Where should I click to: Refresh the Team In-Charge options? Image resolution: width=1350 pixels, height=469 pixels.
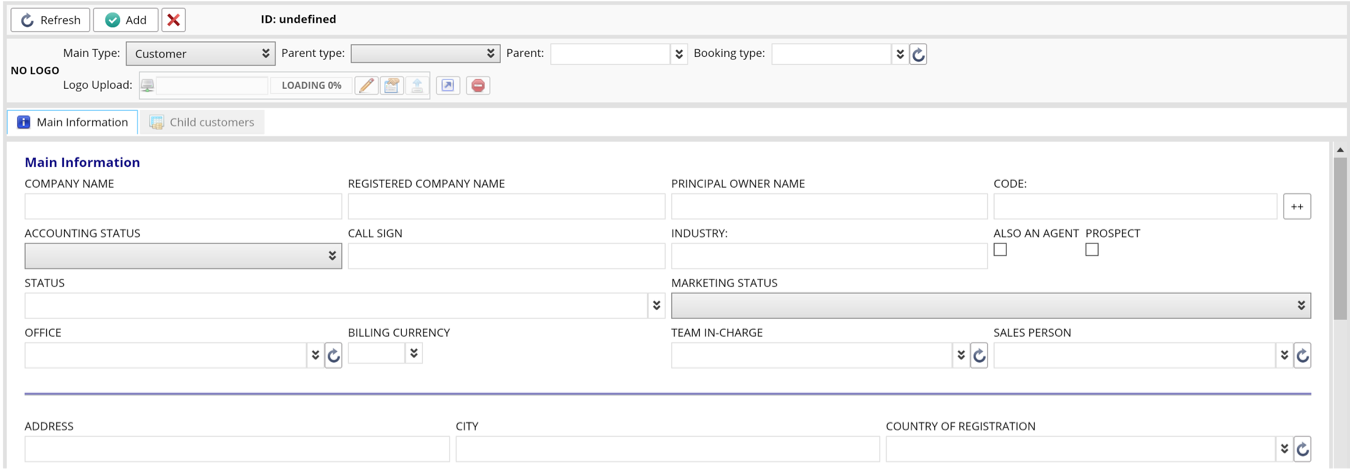(979, 355)
